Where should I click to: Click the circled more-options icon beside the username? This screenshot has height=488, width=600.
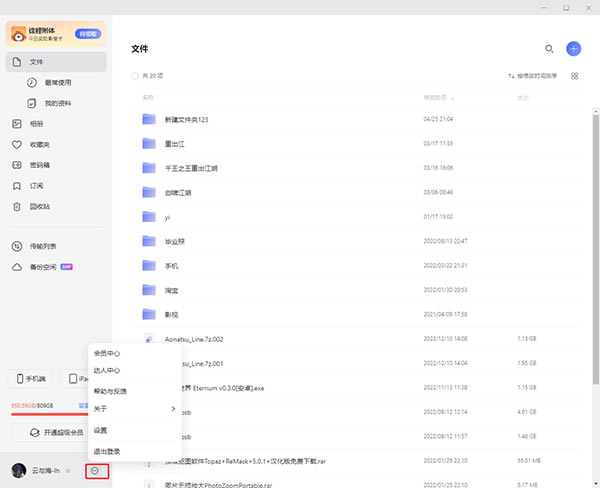click(95, 470)
